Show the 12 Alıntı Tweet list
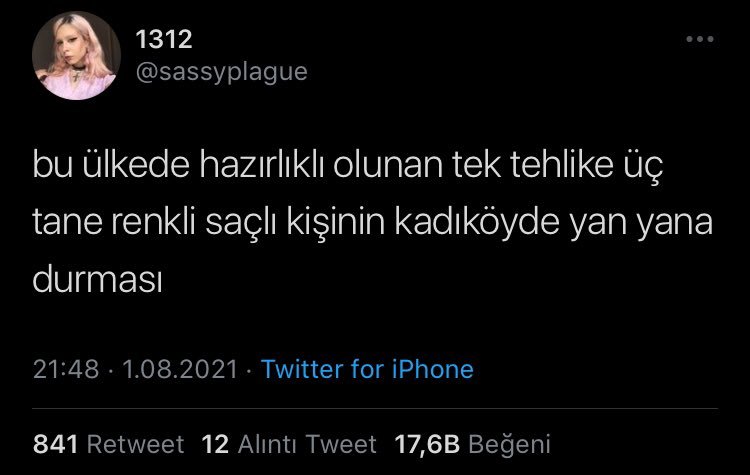750x475 pixels. 289,444
